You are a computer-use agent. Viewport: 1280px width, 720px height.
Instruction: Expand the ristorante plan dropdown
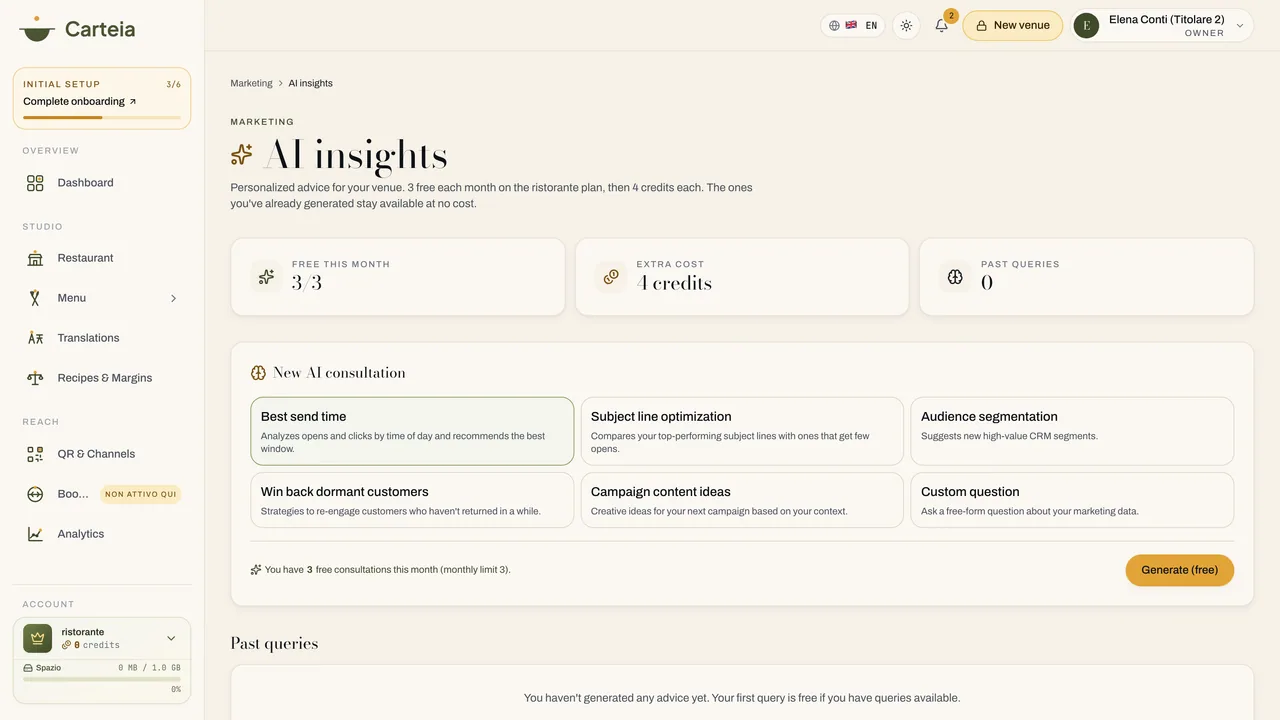(x=171, y=638)
